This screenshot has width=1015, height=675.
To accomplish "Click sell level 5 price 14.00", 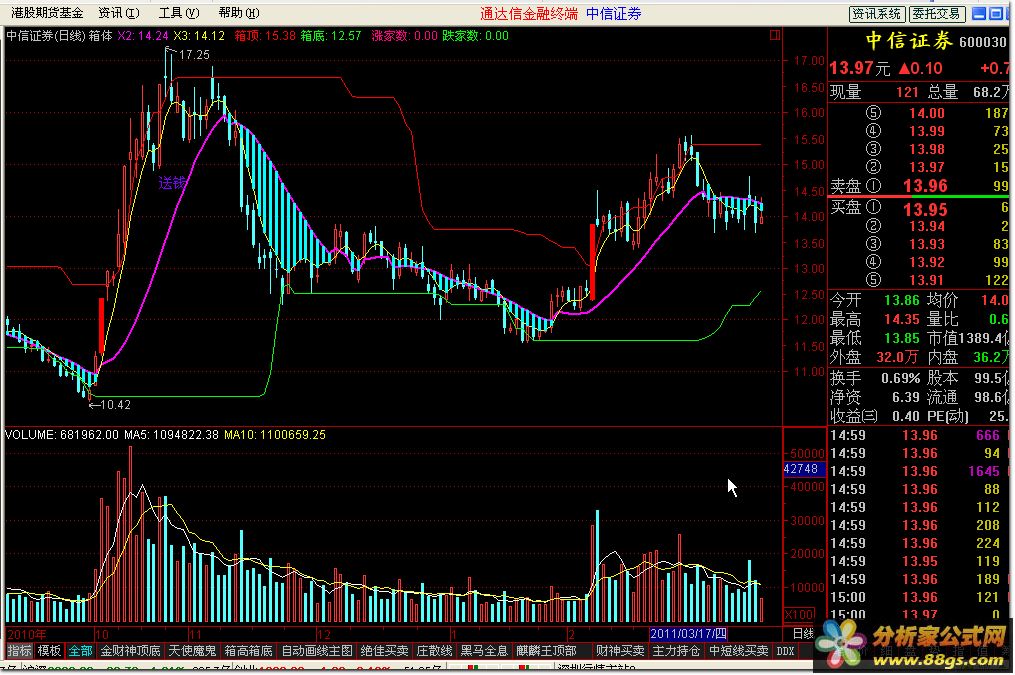I will (x=926, y=113).
